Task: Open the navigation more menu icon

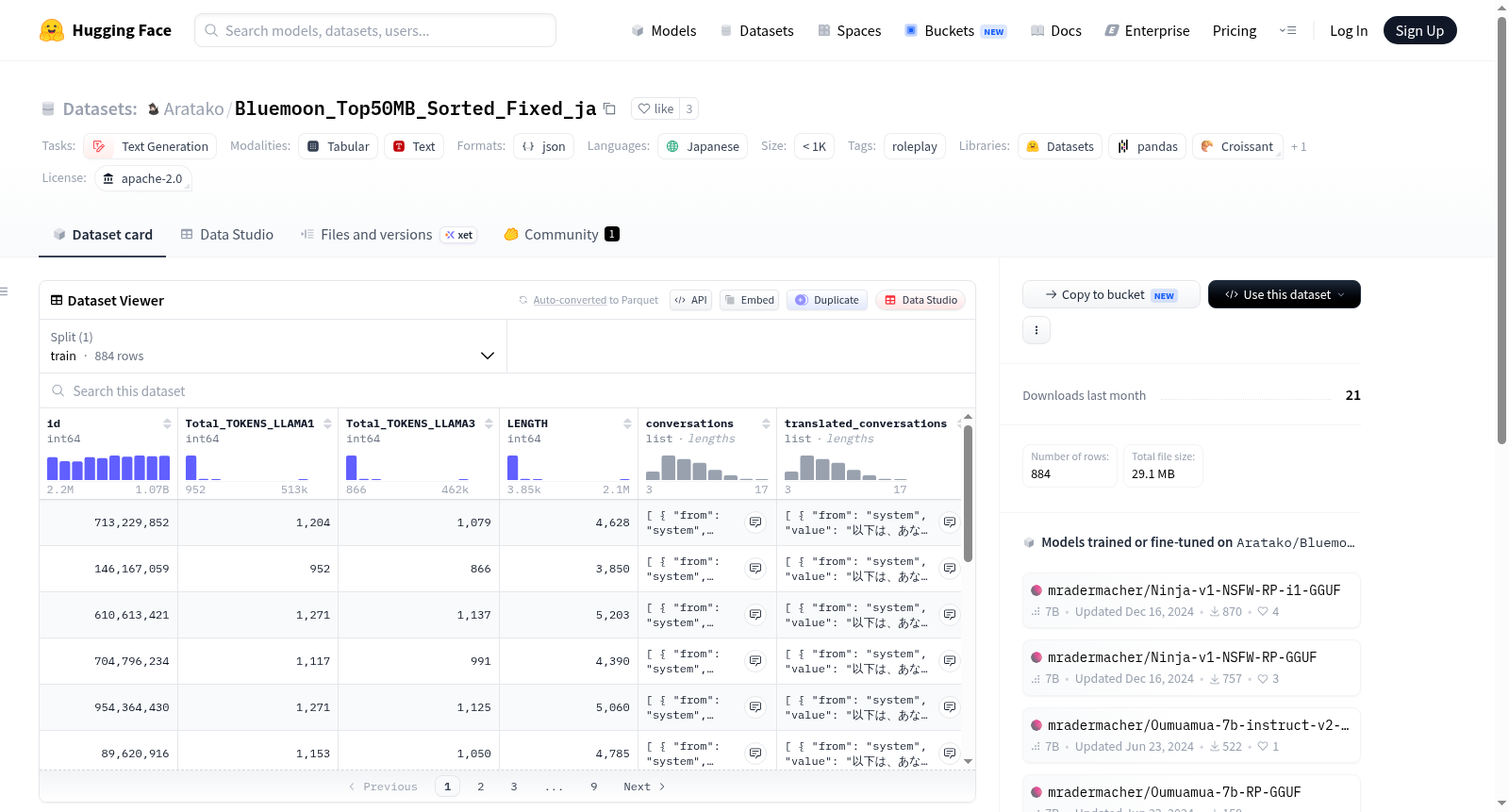Action: 1287,30
